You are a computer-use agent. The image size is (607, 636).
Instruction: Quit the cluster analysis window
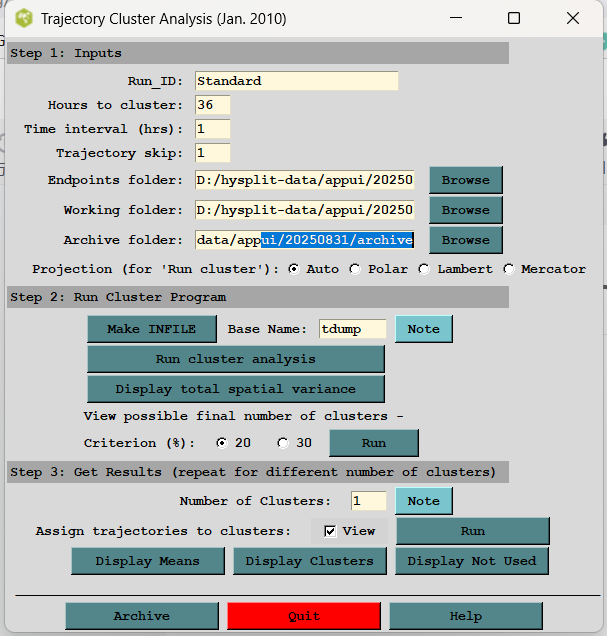click(x=304, y=616)
